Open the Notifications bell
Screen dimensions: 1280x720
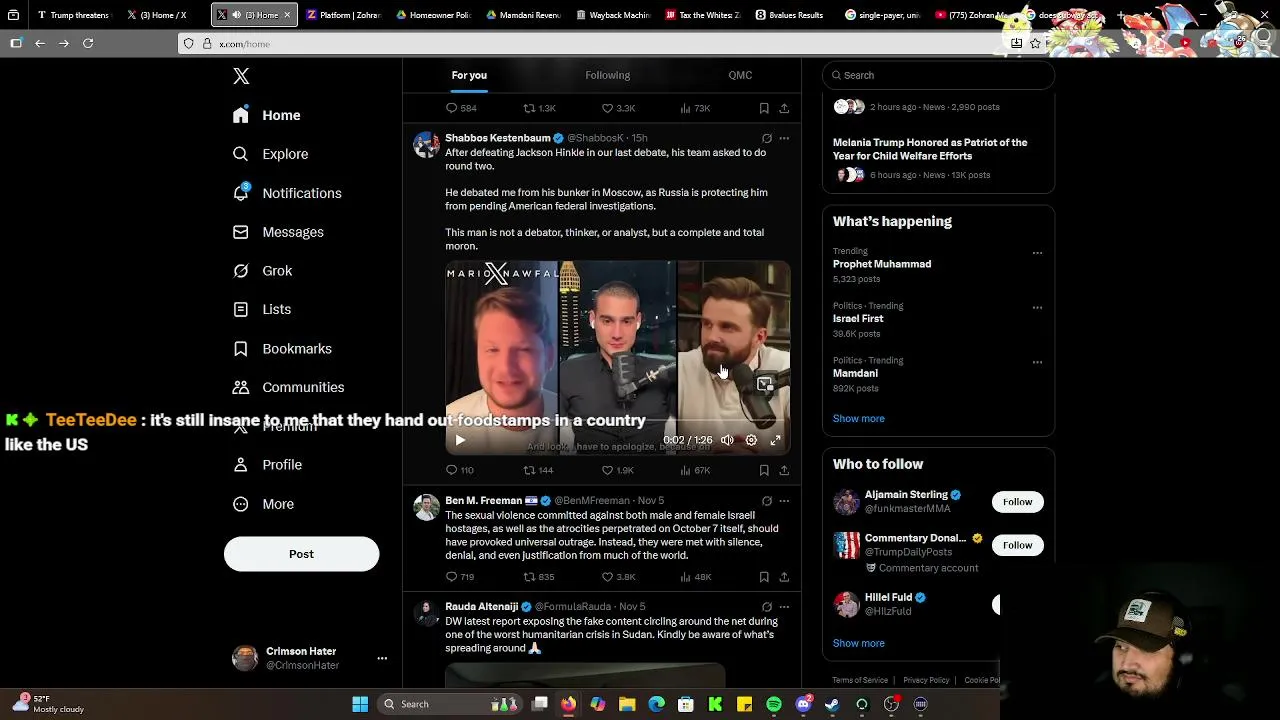click(241, 192)
